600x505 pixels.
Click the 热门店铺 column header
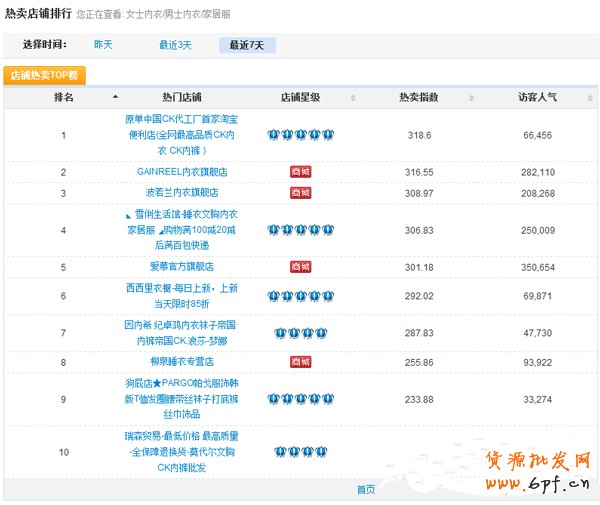point(182,97)
